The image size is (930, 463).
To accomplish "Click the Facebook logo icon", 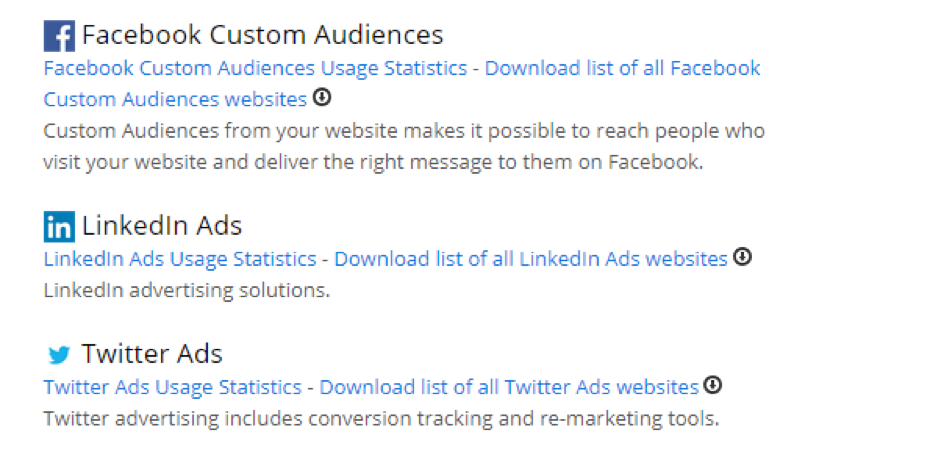I will pyautogui.click(x=59, y=36).
